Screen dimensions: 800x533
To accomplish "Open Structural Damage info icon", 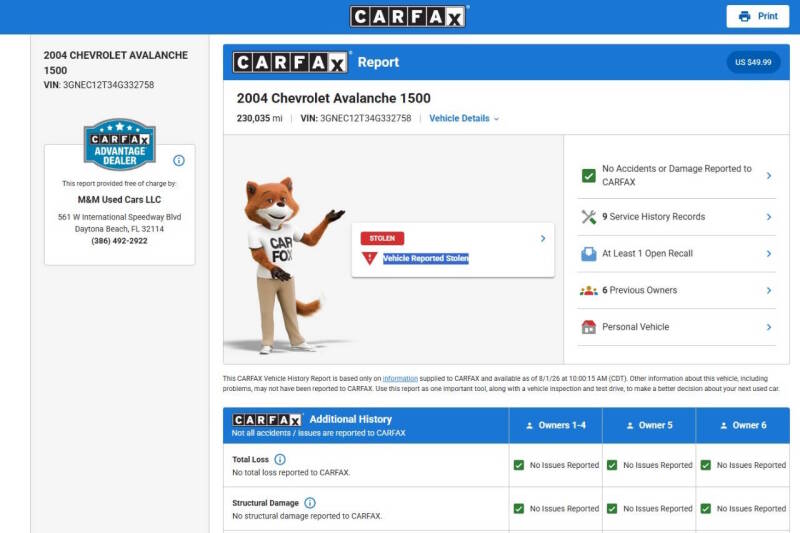I will [x=310, y=503].
